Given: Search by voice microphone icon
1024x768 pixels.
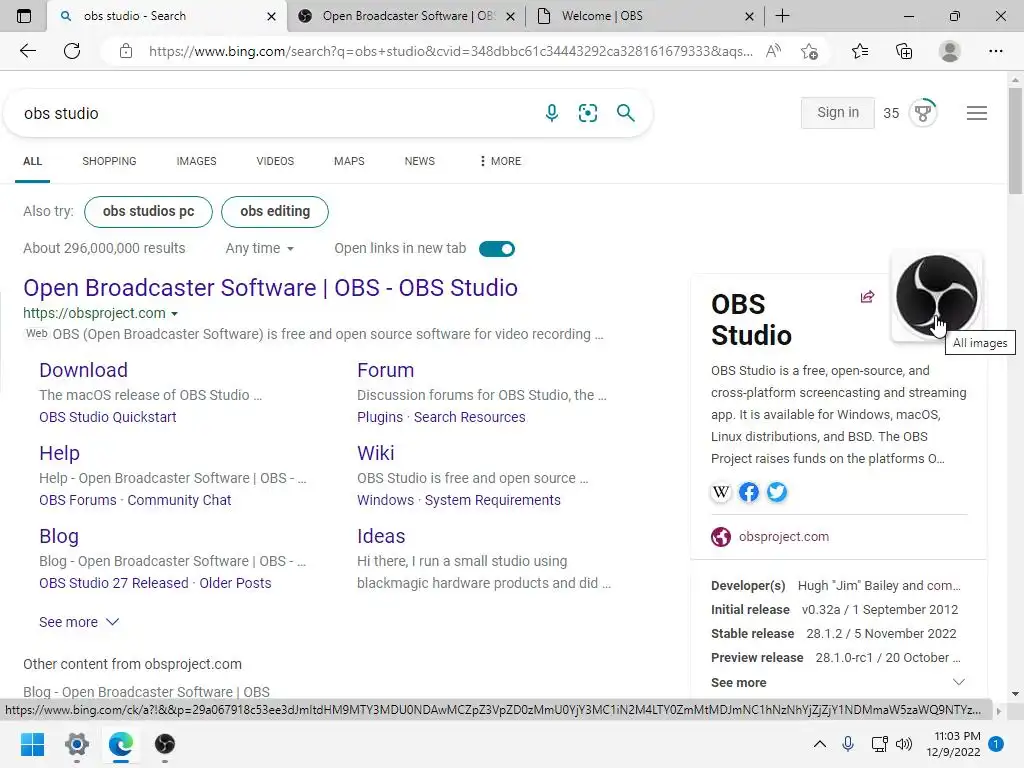Looking at the screenshot, I should coord(552,113).
